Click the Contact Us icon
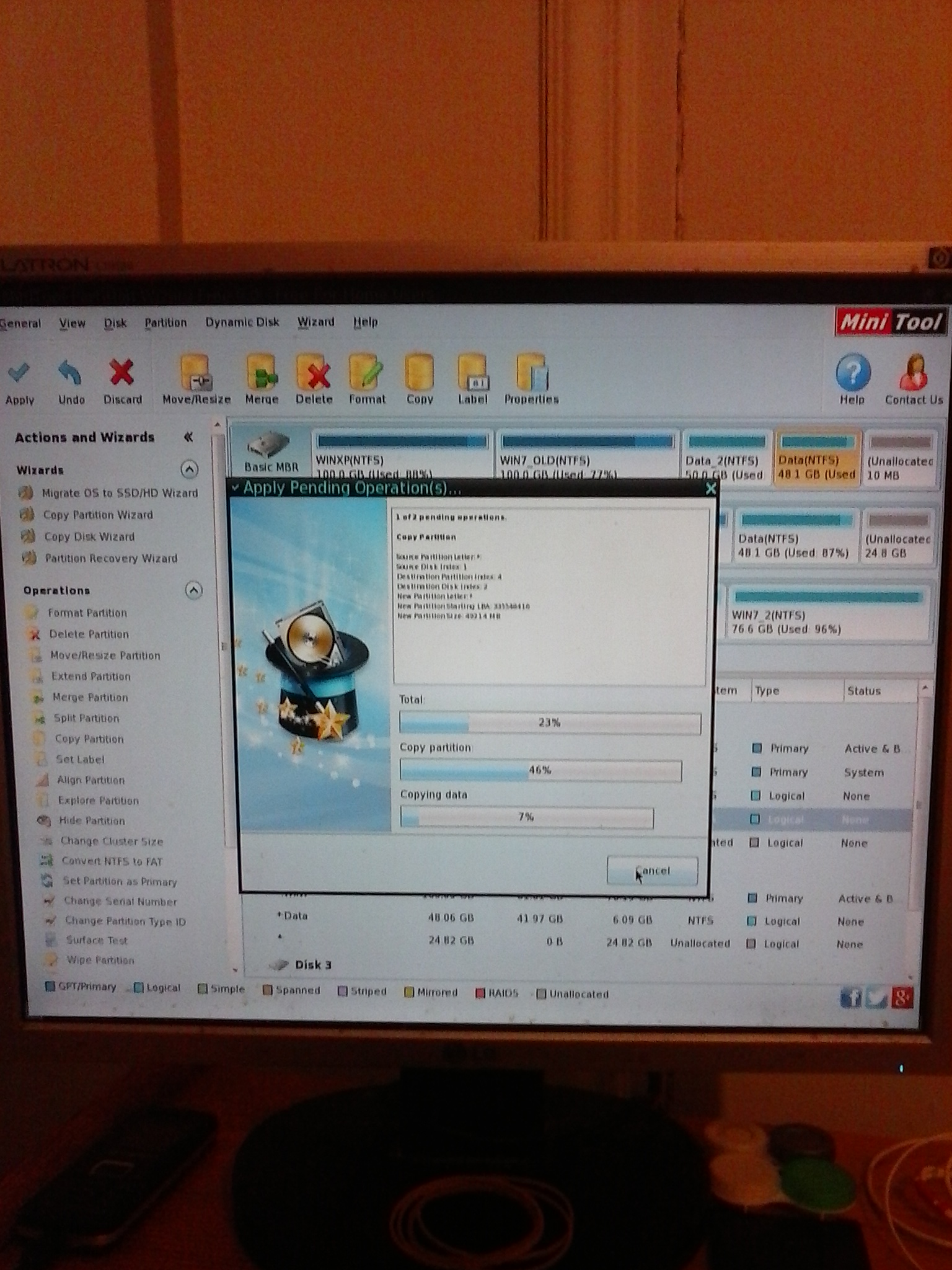Image resolution: width=952 pixels, height=1270 pixels. [914, 372]
